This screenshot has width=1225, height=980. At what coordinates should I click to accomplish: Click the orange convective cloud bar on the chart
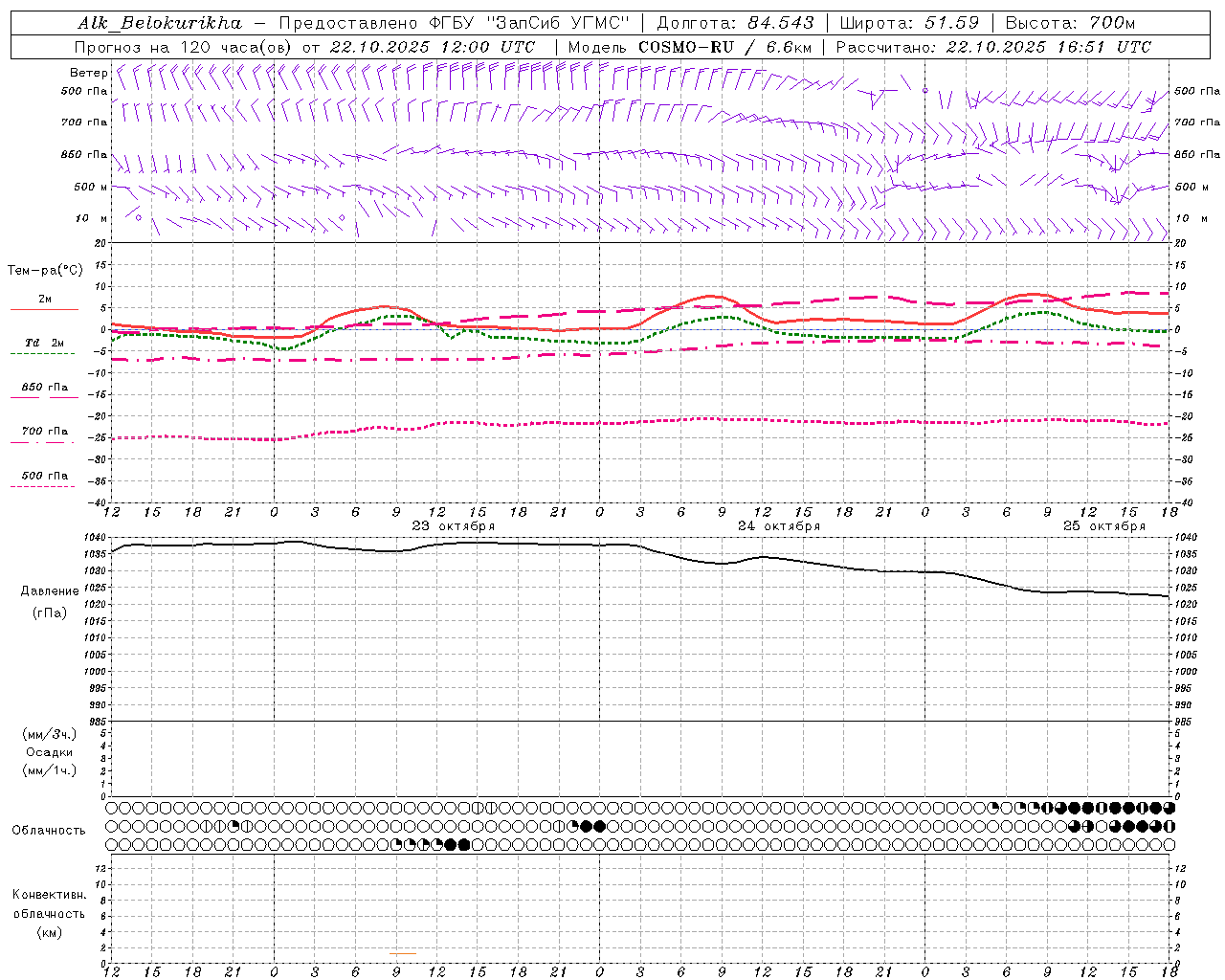point(403,953)
